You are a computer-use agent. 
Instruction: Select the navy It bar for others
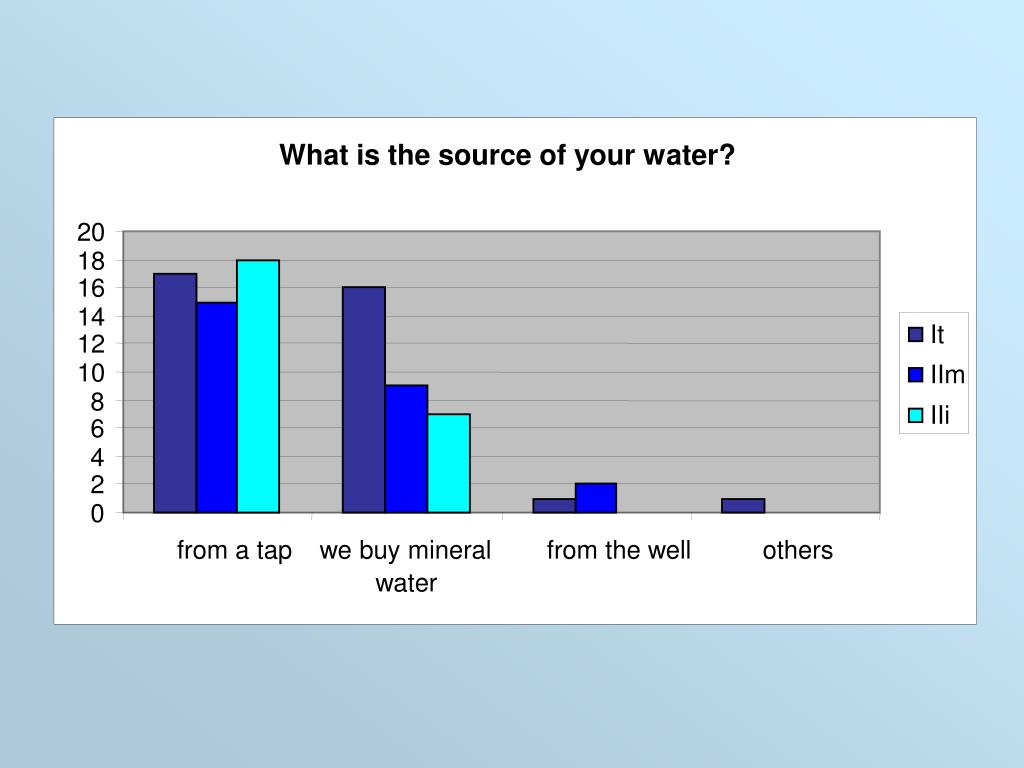pos(743,506)
